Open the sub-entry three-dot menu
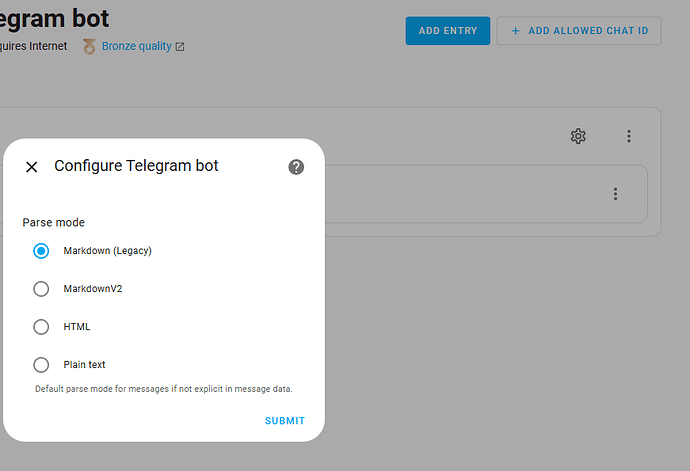Viewport: 690px width, 471px height. pyautogui.click(x=615, y=194)
